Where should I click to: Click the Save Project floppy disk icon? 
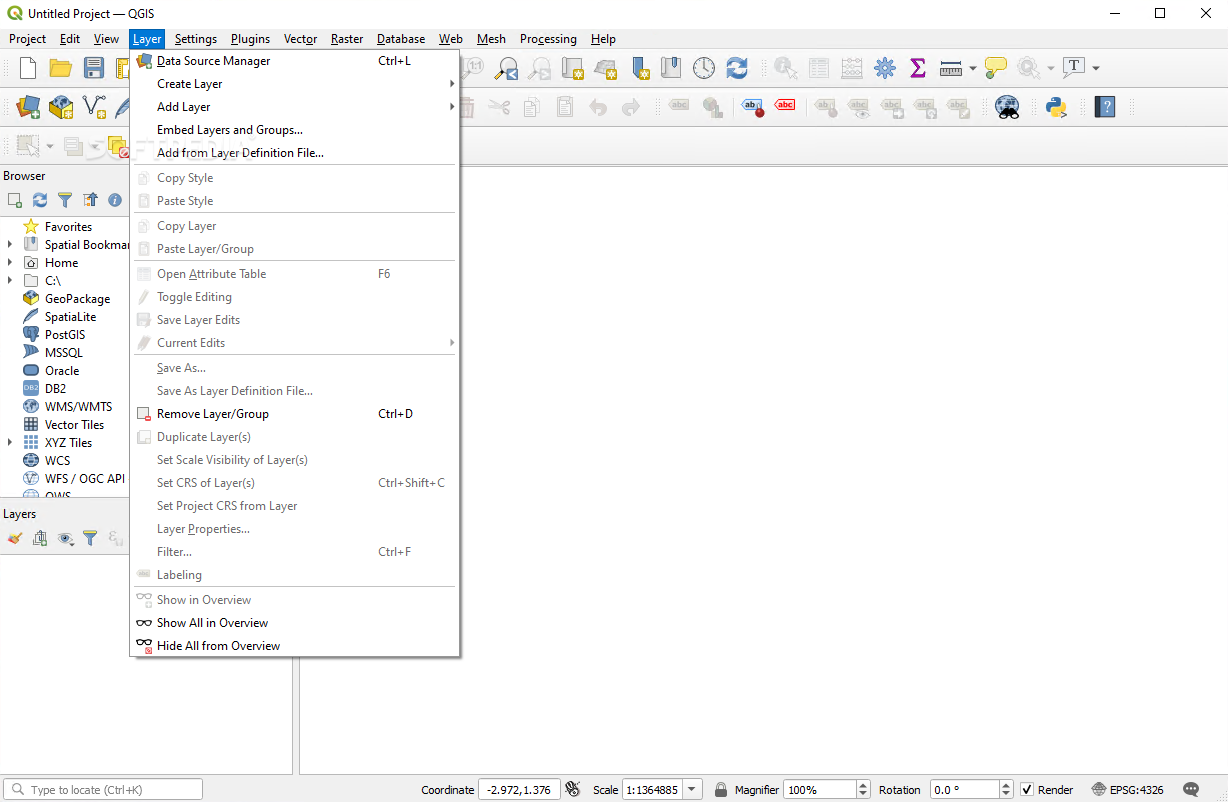point(94,68)
